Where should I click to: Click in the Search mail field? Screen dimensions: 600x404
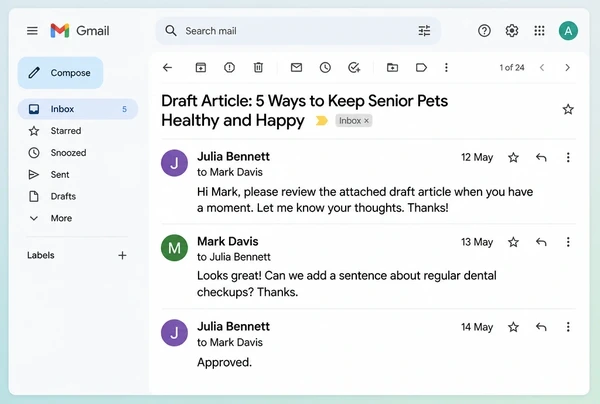[x=298, y=31]
